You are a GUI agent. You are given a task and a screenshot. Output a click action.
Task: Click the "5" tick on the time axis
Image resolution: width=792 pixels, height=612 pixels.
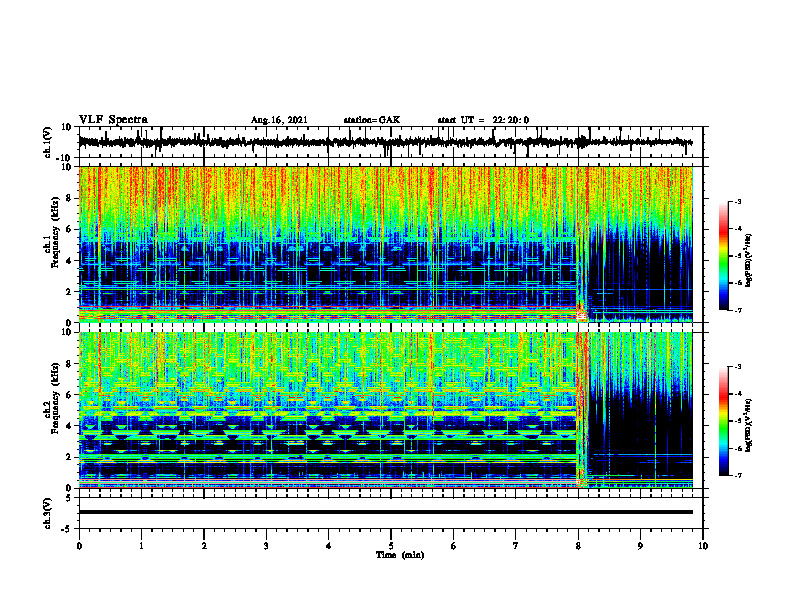tap(391, 546)
